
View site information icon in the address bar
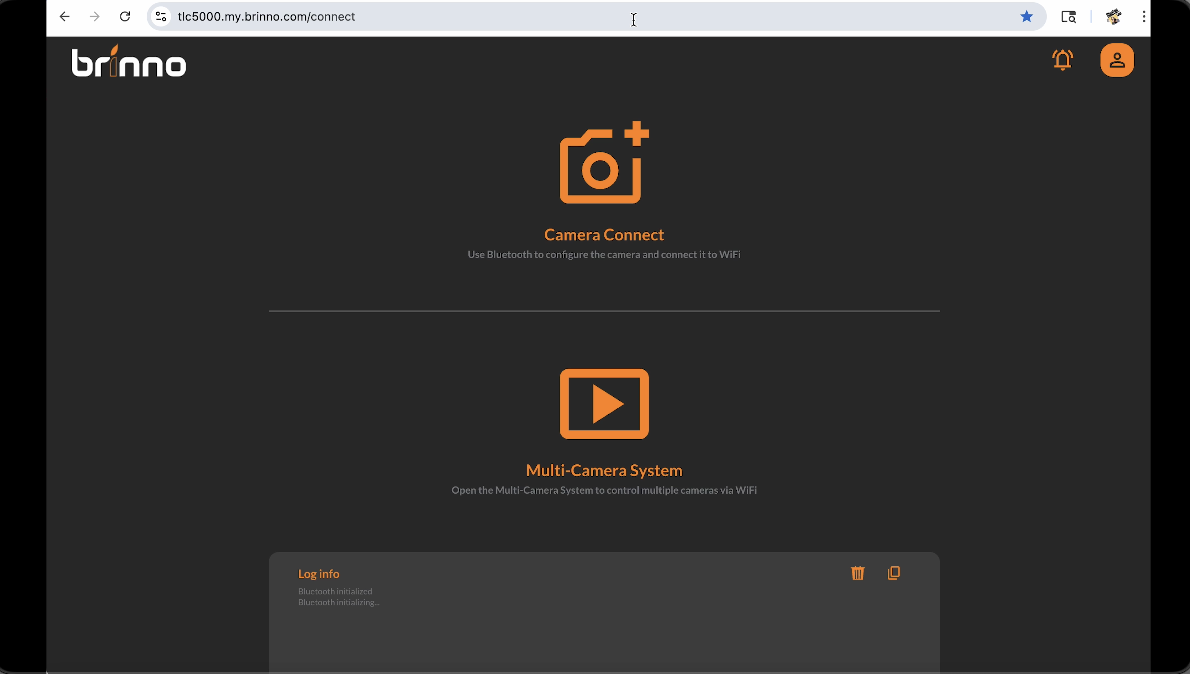161,17
